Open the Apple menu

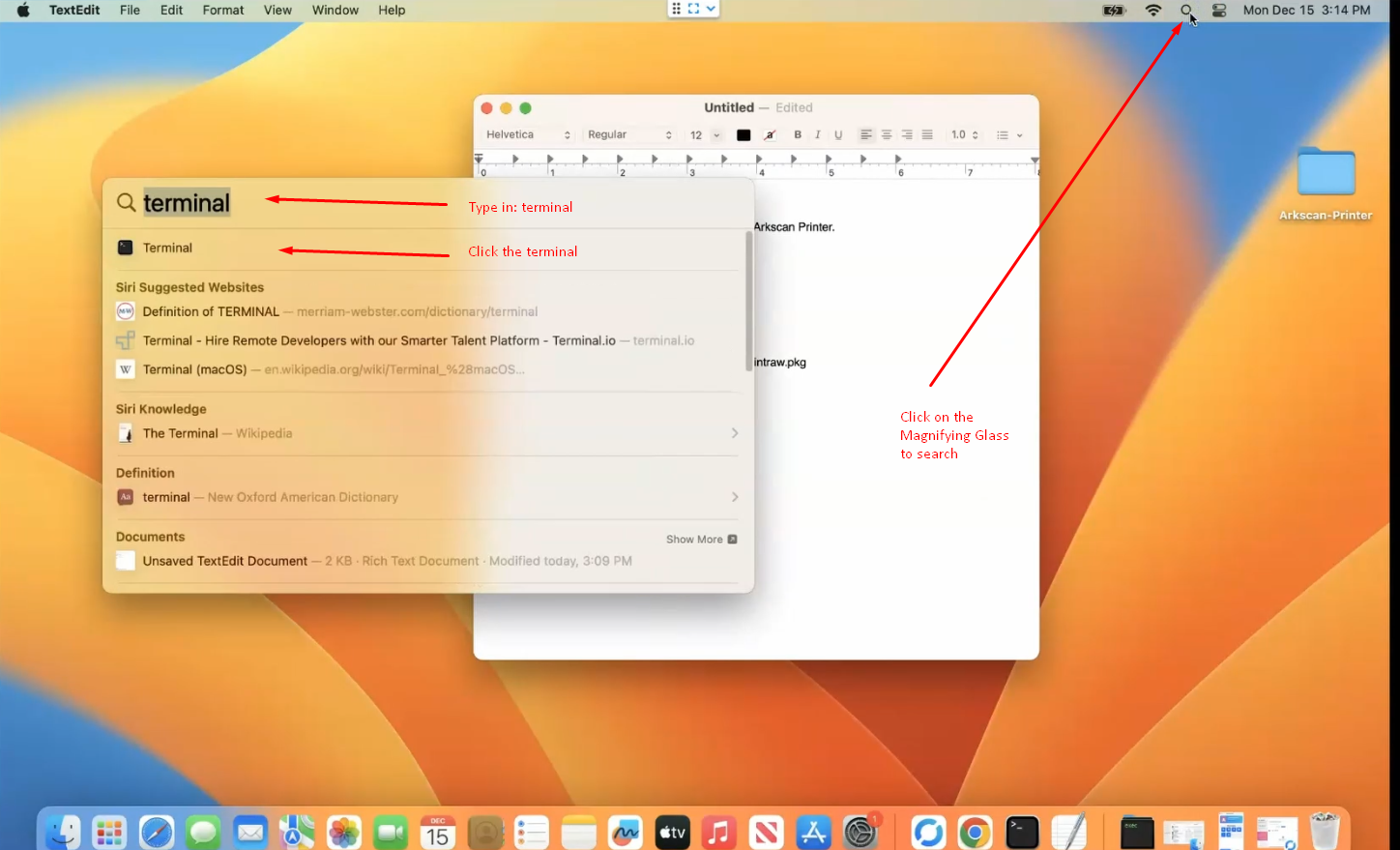(x=23, y=10)
